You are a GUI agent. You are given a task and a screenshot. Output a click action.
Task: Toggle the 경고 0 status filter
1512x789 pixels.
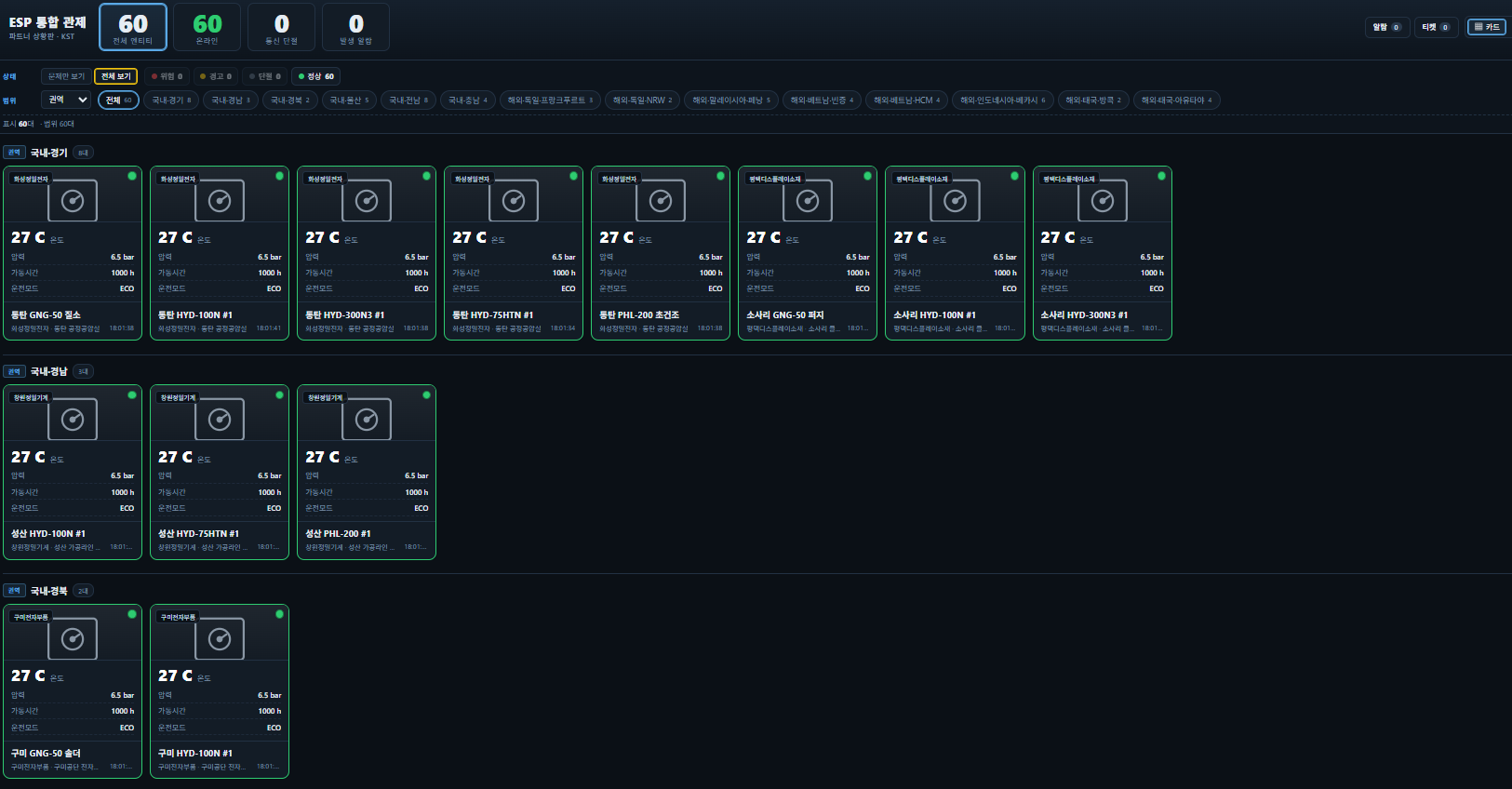tap(216, 76)
